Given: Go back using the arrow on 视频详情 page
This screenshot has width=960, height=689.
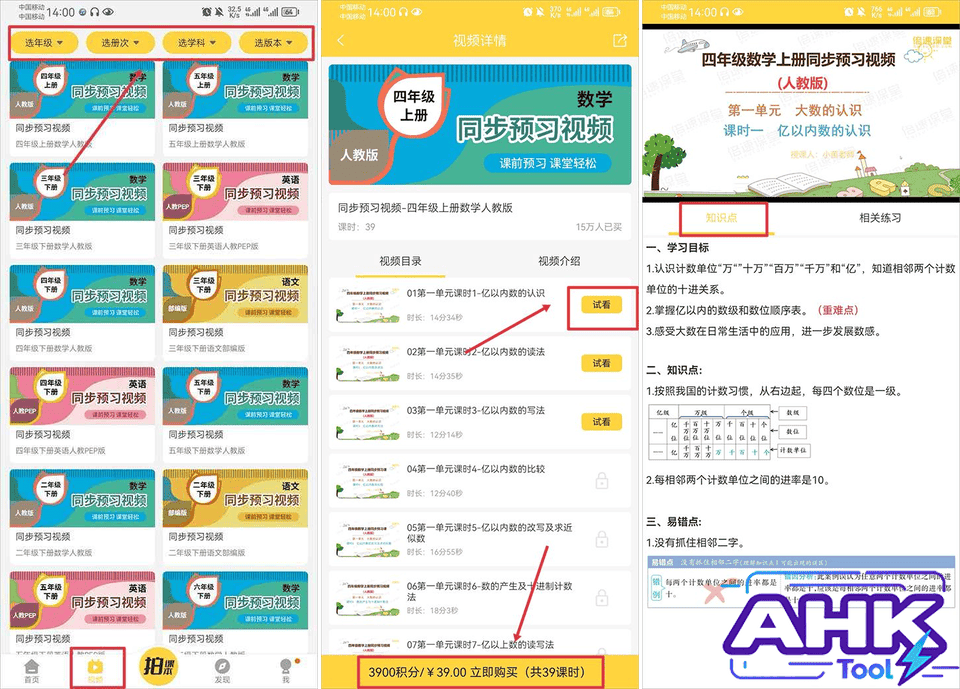Looking at the screenshot, I should click(x=341, y=40).
